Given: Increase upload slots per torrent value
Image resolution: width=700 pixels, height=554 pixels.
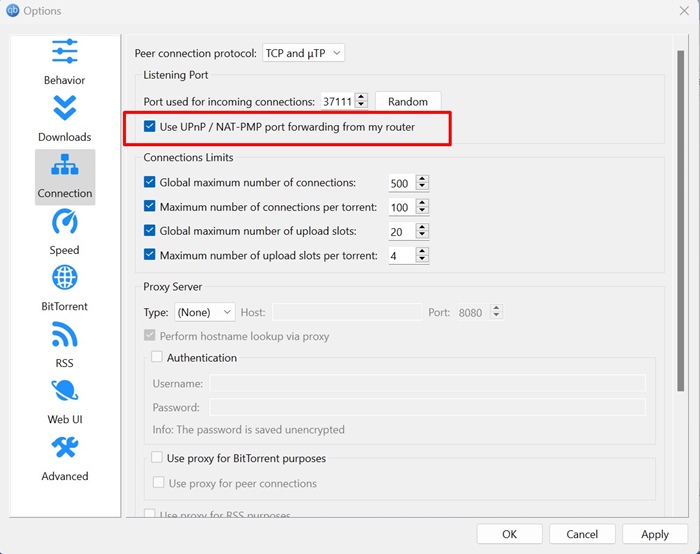Looking at the screenshot, I should point(422,251).
